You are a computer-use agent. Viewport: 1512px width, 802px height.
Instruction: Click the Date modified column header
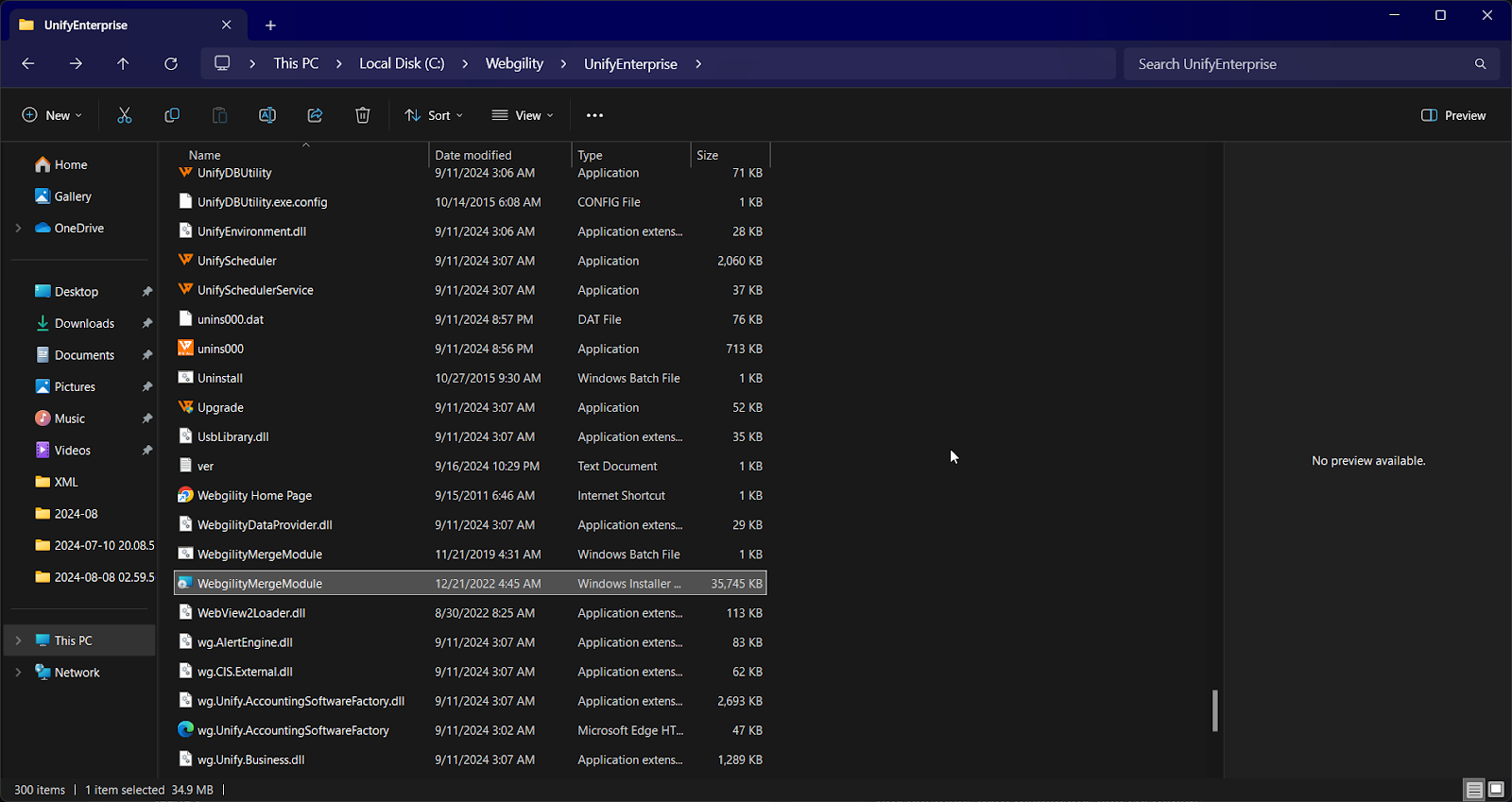point(473,155)
